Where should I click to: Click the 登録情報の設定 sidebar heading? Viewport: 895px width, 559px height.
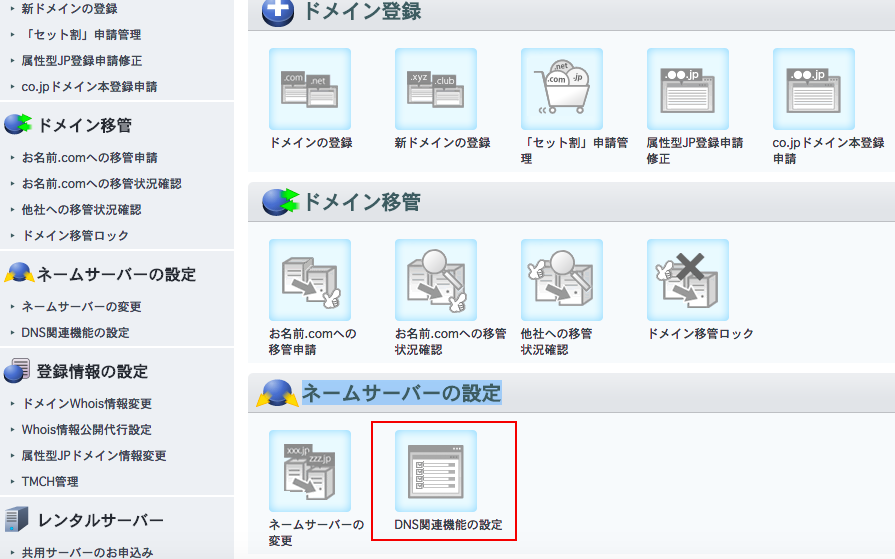click(x=92, y=372)
